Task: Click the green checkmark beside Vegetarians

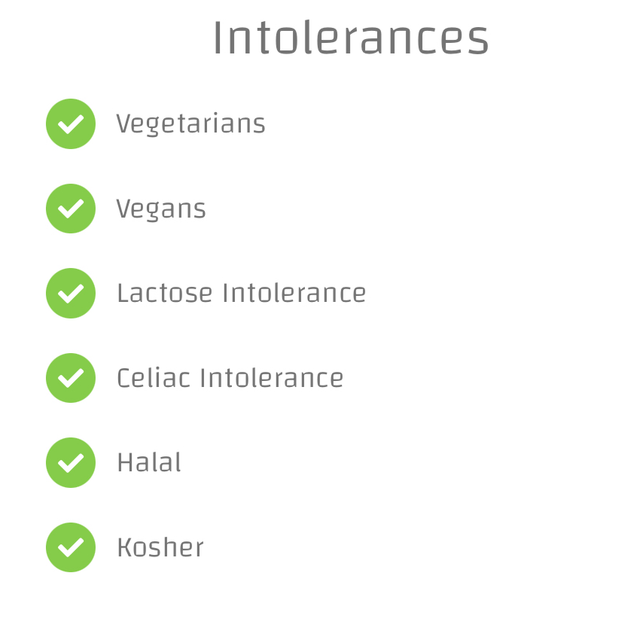Action: click(x=71, y=124)
